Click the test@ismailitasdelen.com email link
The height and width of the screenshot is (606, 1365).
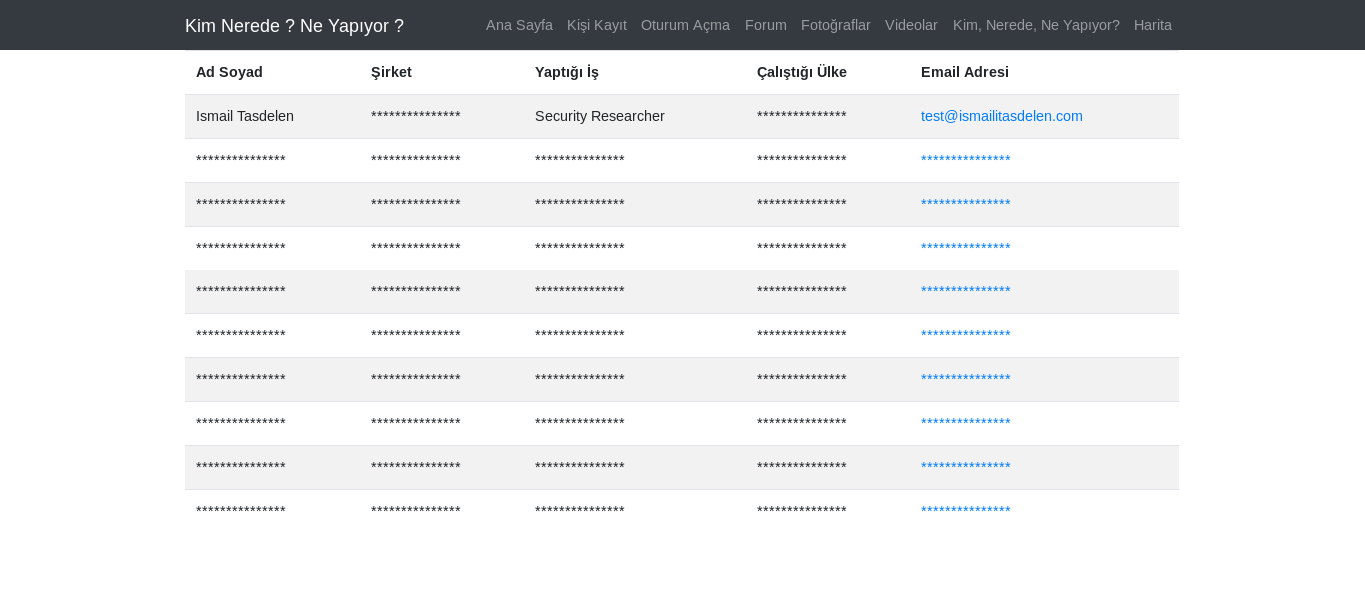[1001, 116]
